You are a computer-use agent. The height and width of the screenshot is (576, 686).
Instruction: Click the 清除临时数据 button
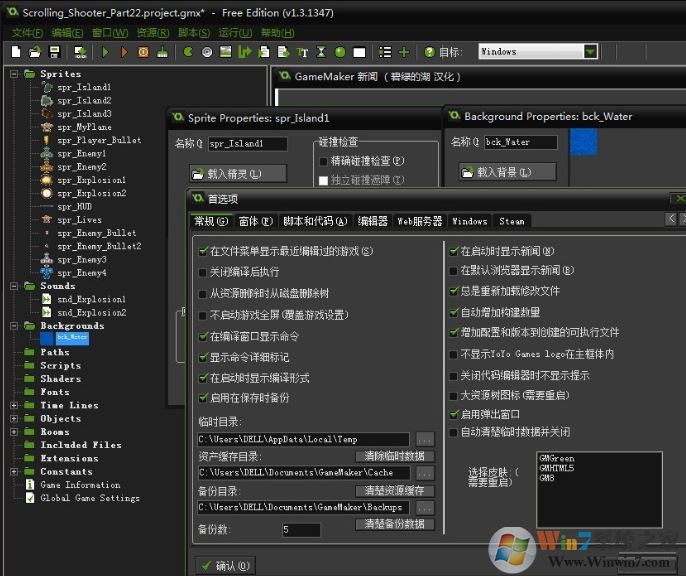pos(395,456)
